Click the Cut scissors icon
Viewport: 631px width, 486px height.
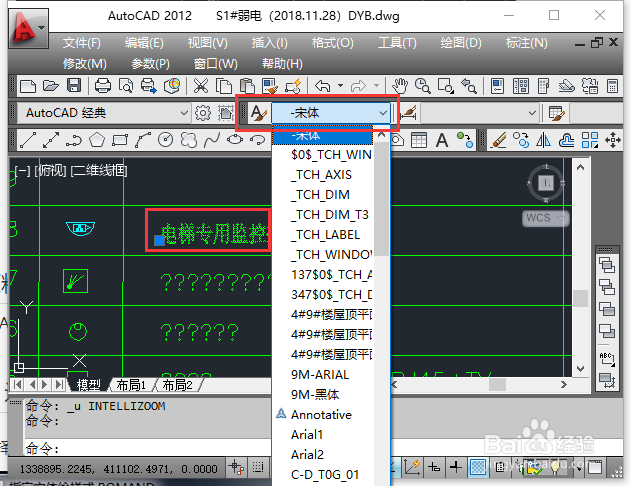pos(200,86)
